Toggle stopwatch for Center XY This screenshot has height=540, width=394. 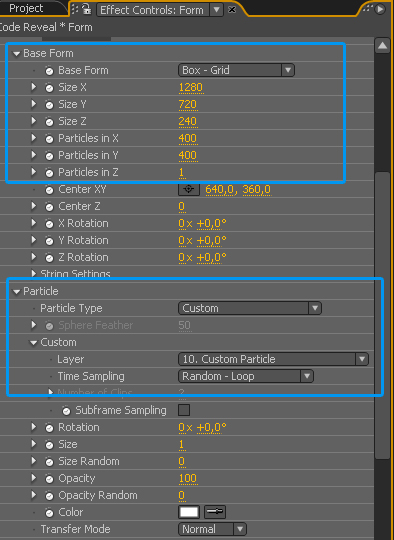[49, 190]
